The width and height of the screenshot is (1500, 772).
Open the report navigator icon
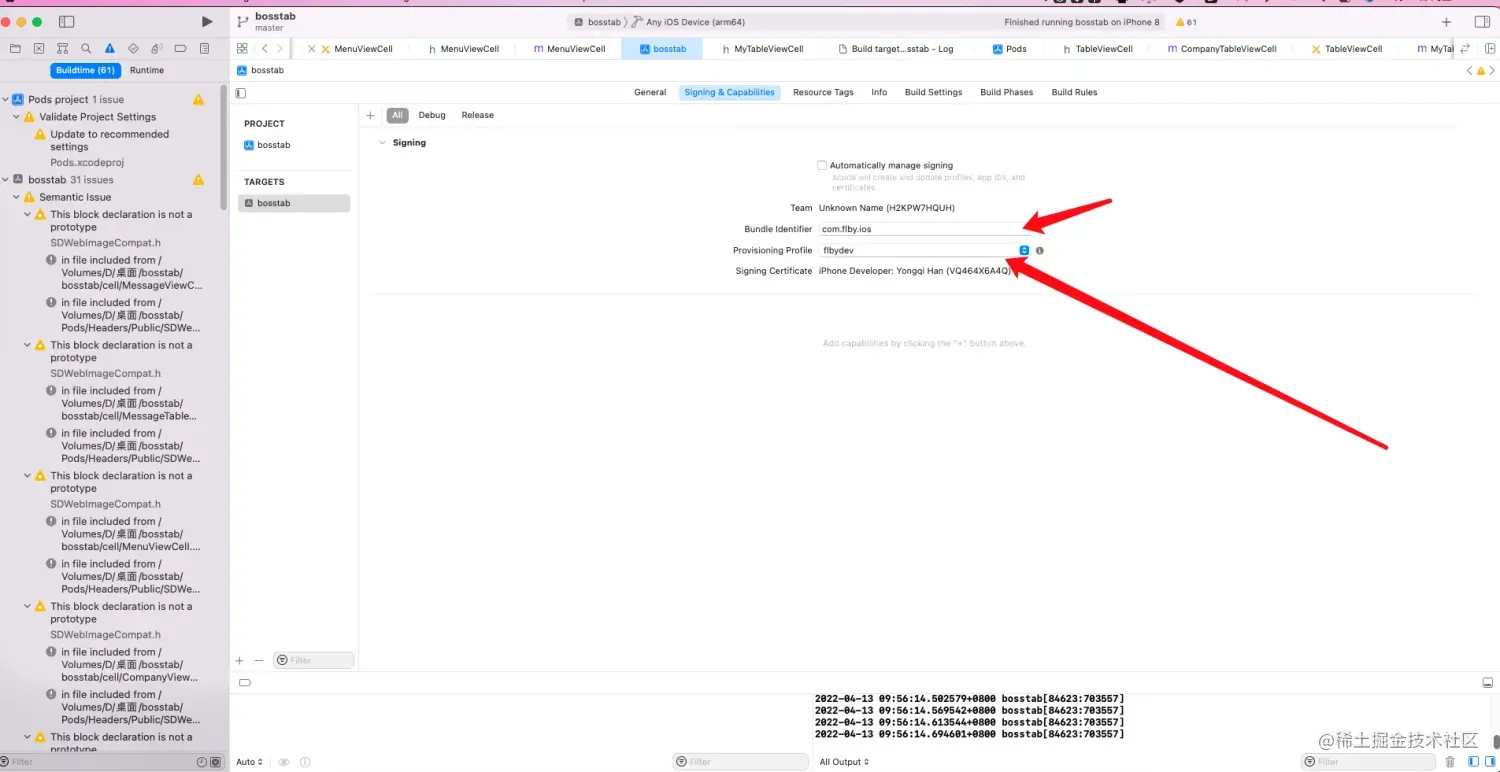tap(204, 48)
